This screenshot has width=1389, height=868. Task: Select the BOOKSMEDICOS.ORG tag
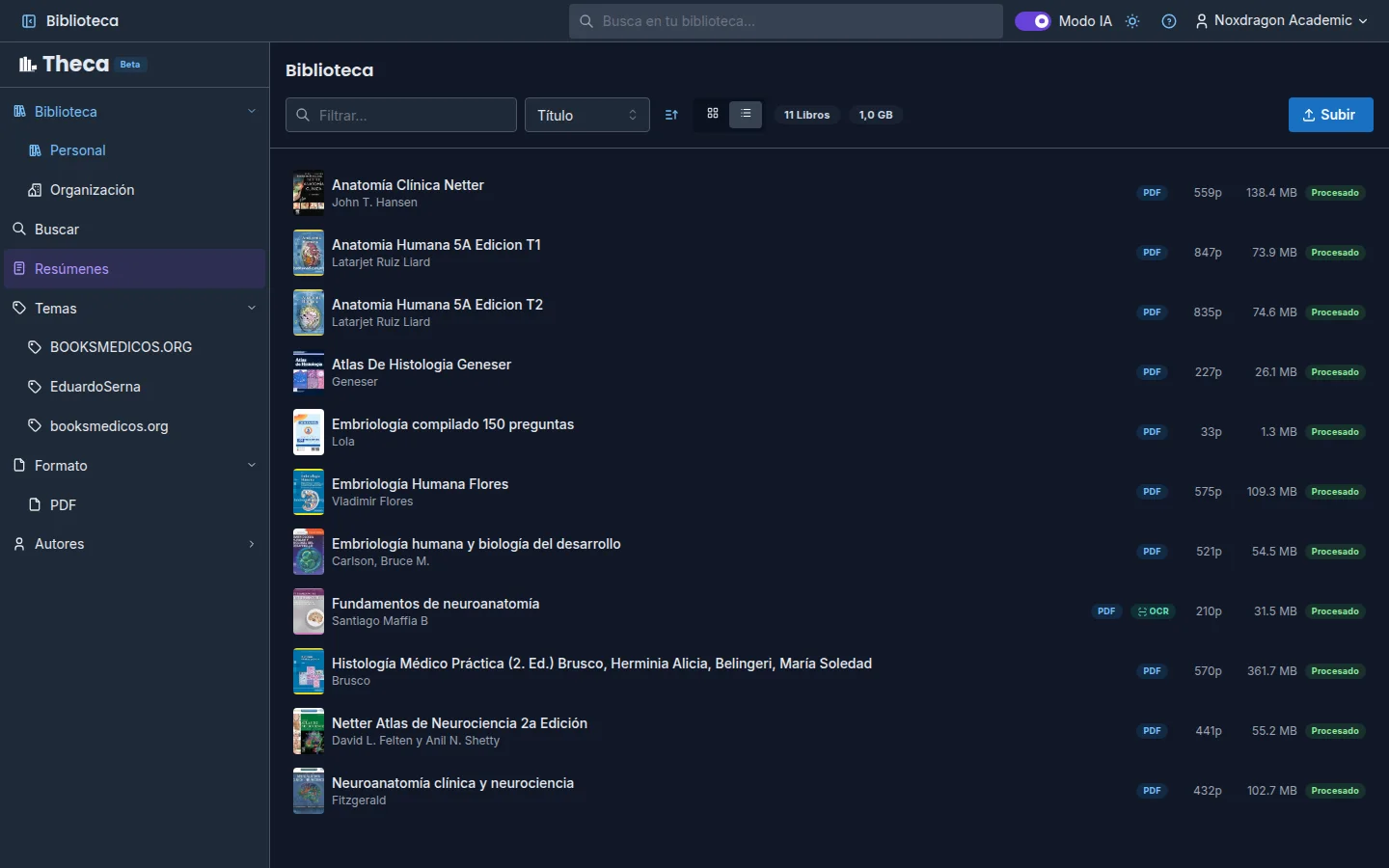pyautogui.click(x=135, y=347)
